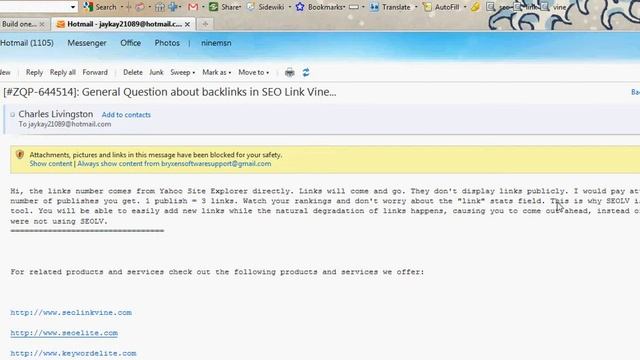Open Photos in the header
Image resolution: width=640 pixels, height=360 pixels.
point(167,43)
